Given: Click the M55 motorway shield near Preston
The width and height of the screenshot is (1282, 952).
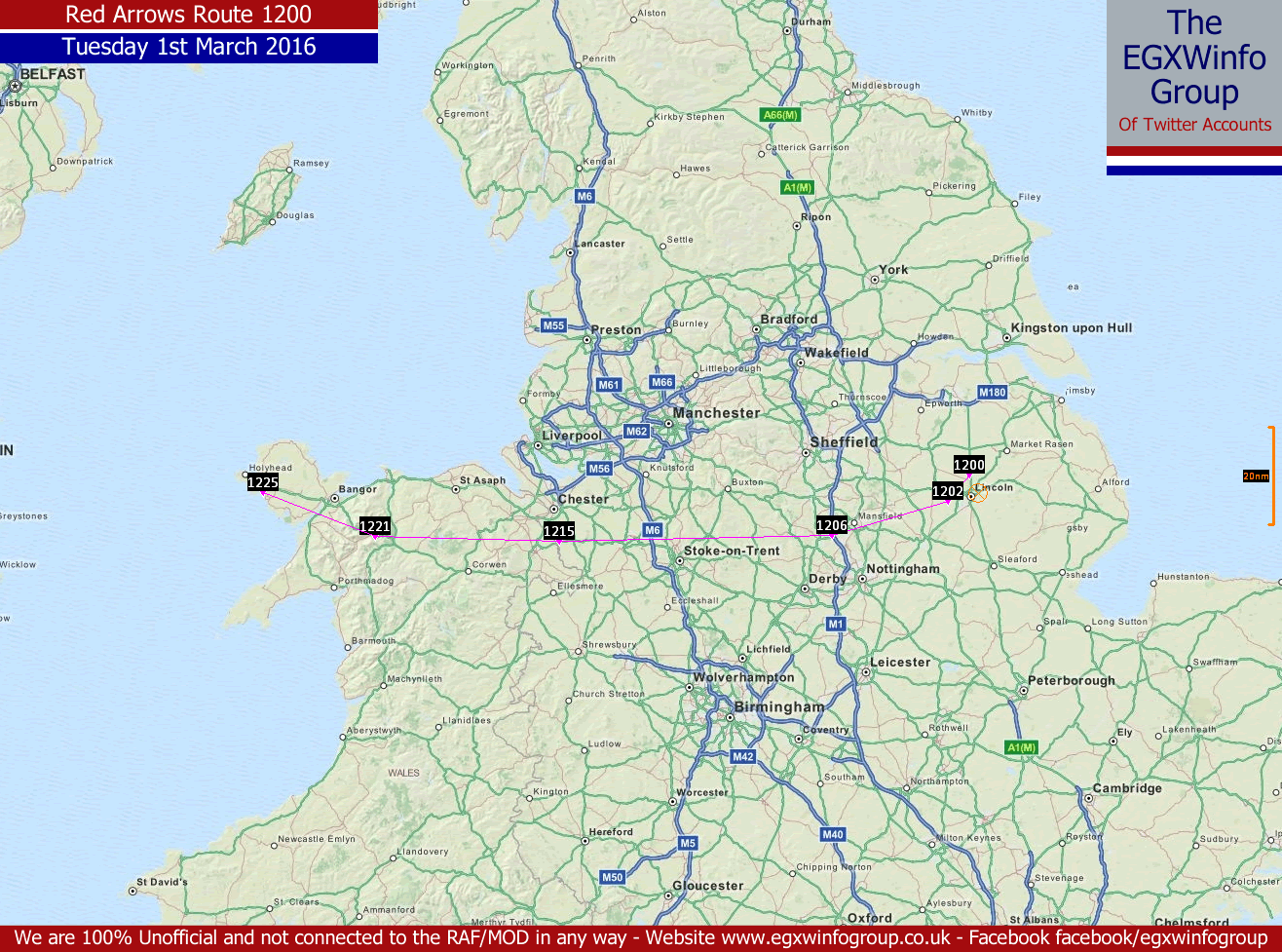Looking at the screenshot, I should tap(553, 325).
